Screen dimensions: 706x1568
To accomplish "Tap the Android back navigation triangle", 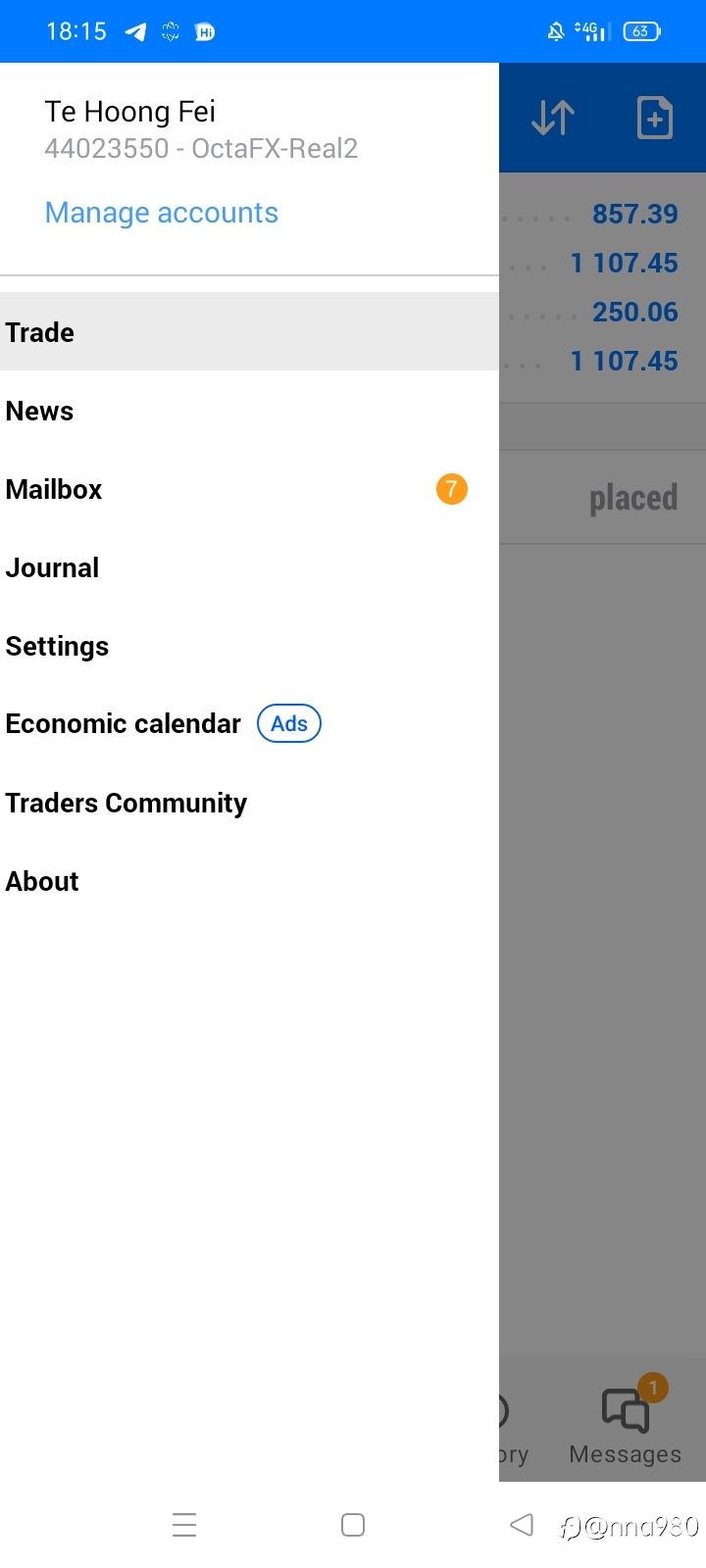I will [x=522, y=1525].
